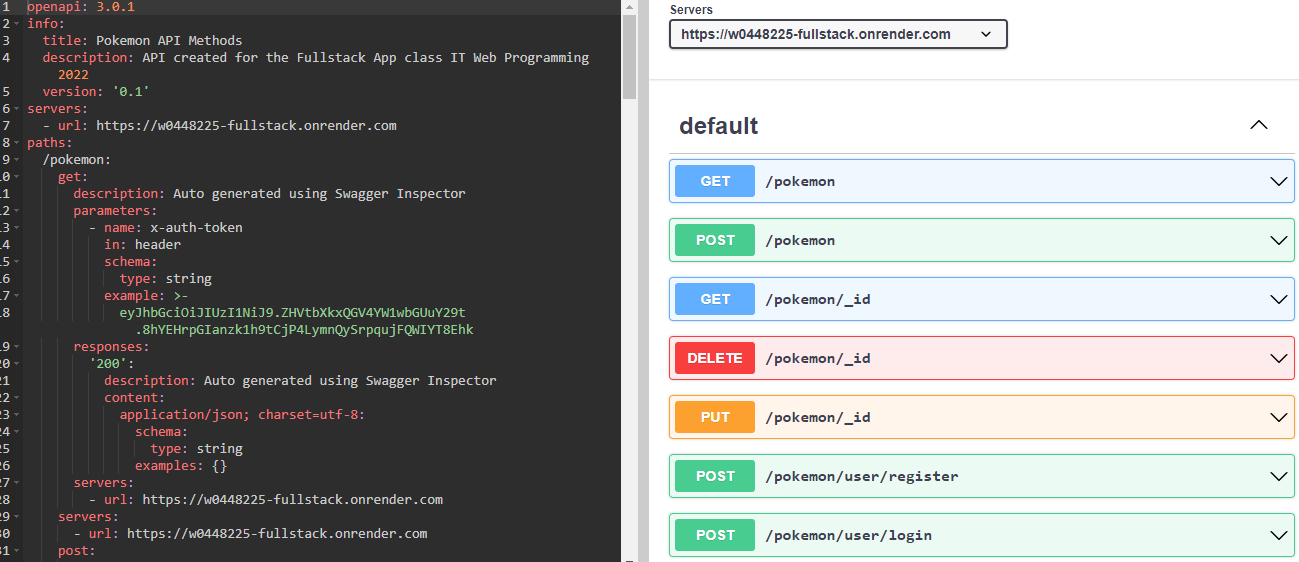Expand GET /pokemon operation chevron
The height and width of the screenshot is (562, 1299).
point(1278,182)
